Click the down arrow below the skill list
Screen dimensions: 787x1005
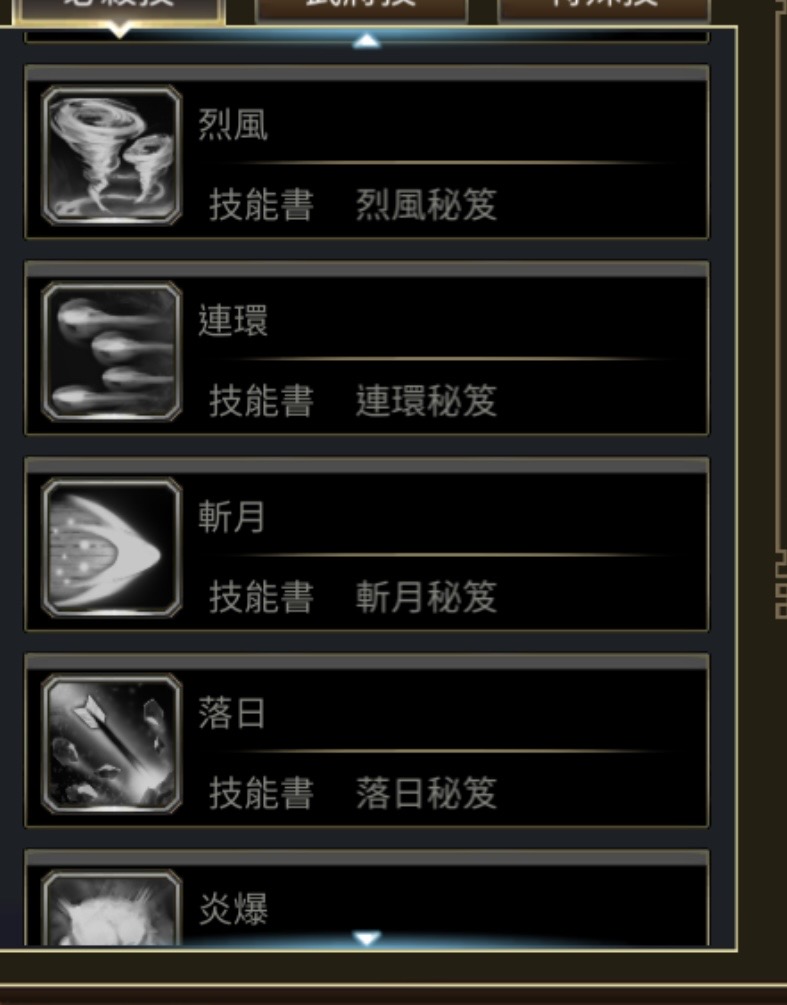[367, 938]
